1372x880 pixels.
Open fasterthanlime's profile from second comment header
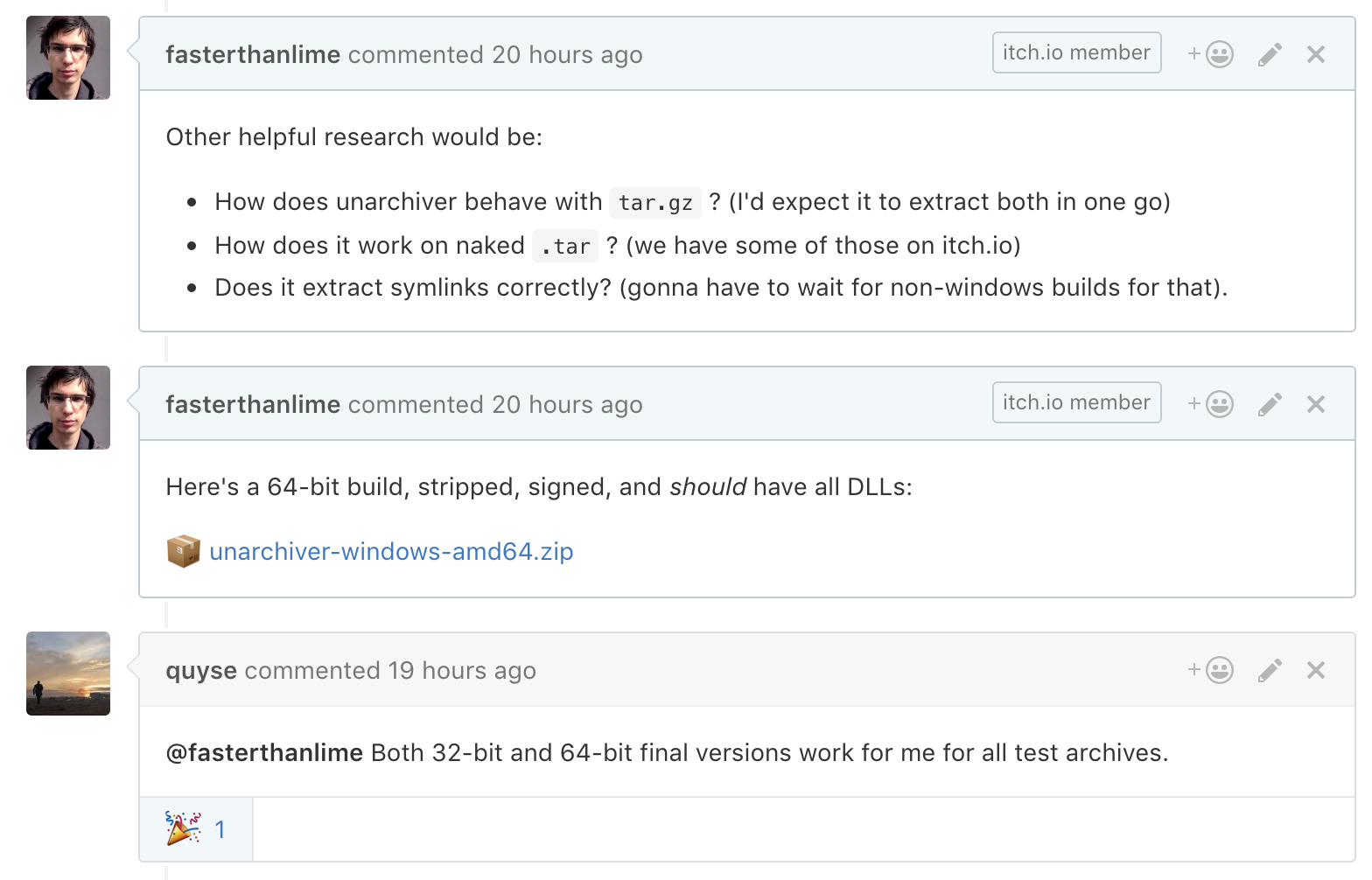point(253,404)
